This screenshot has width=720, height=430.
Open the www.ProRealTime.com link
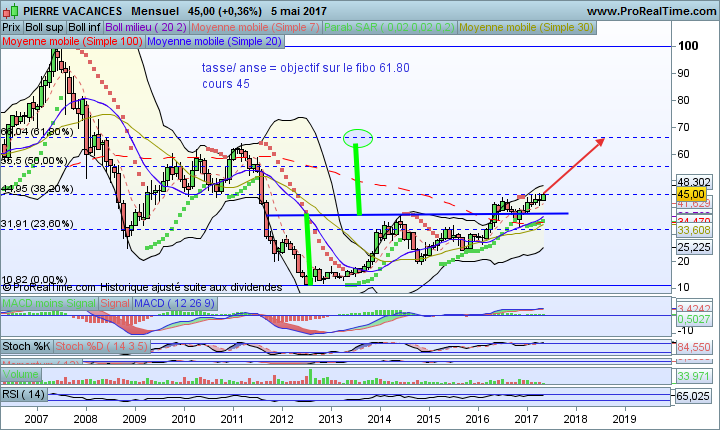(652, 11)
